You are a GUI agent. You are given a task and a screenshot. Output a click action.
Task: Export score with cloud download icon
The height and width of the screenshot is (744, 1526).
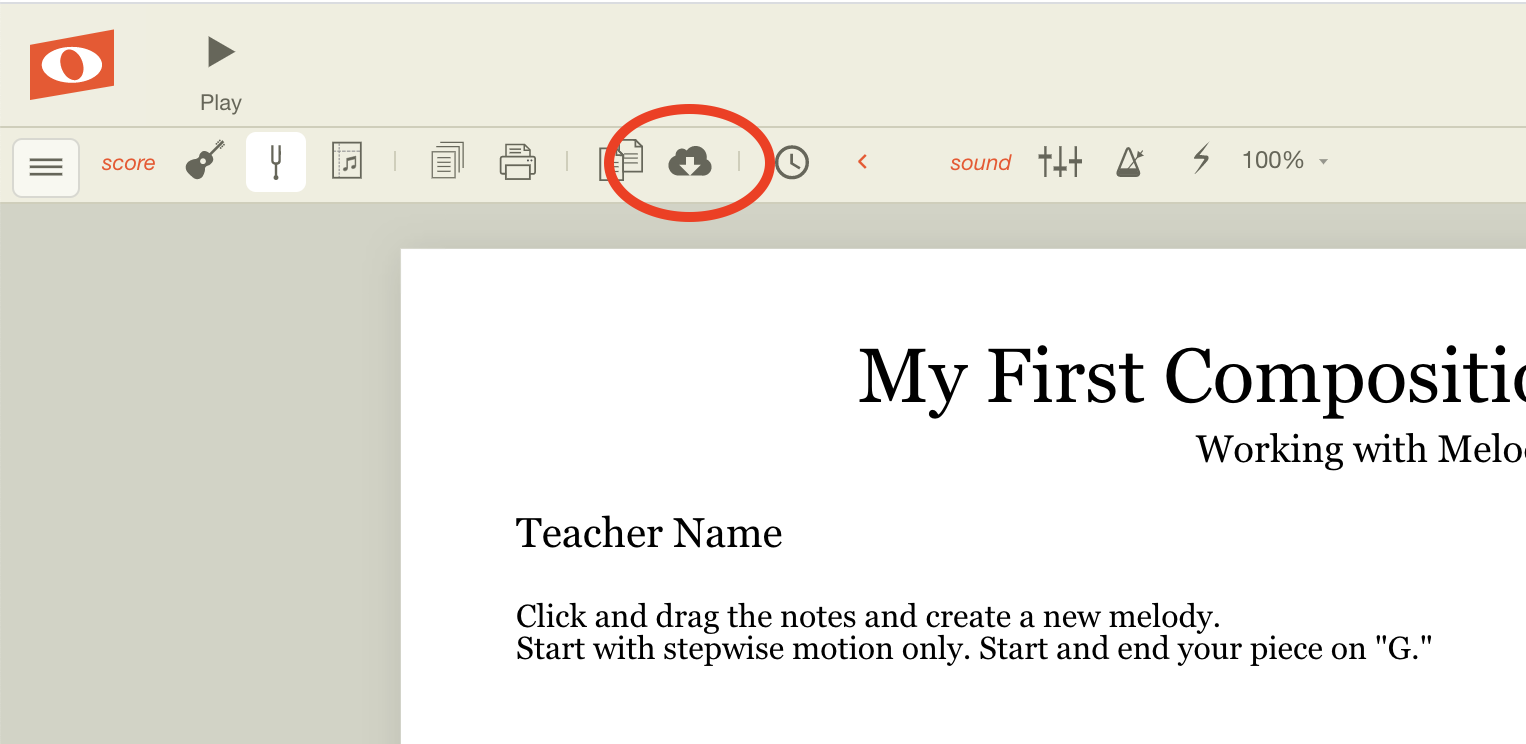tap(690, 161)
